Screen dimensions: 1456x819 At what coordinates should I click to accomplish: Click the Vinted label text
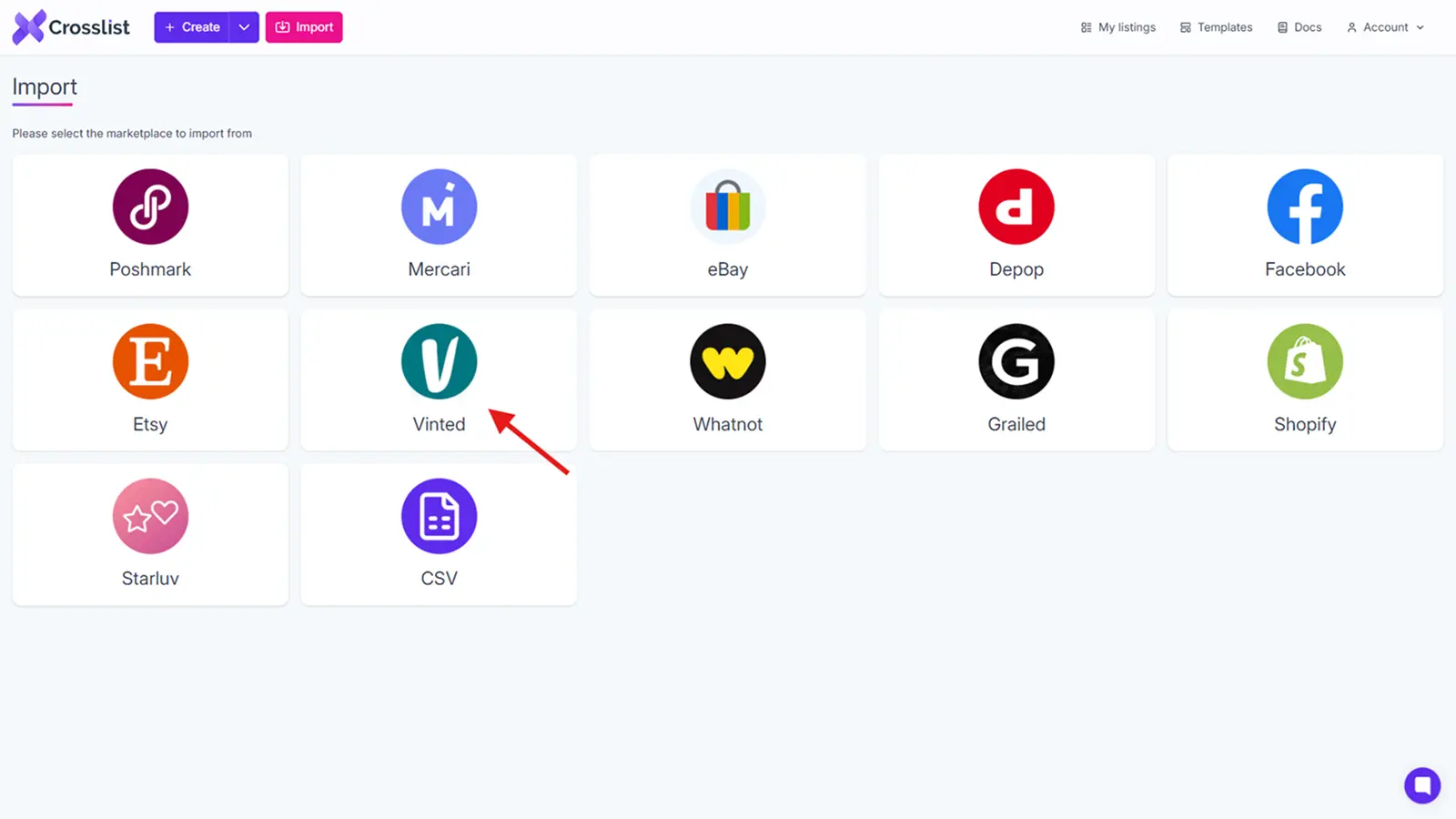[439, 424]
